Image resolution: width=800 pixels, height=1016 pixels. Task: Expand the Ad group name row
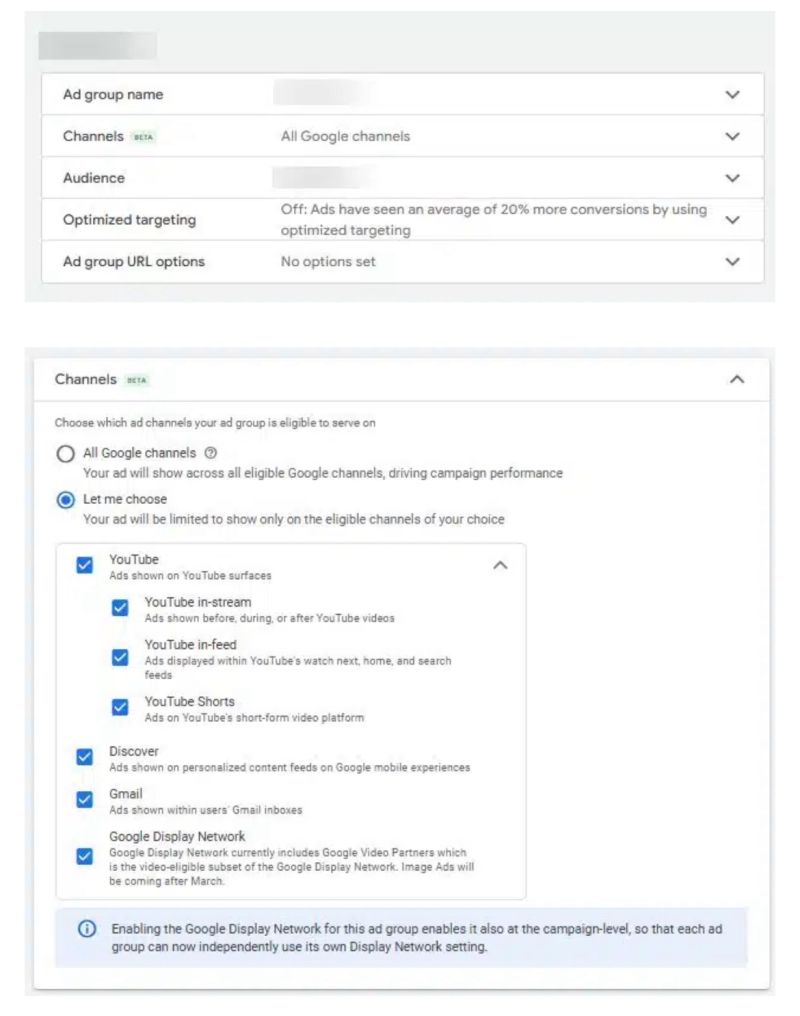click(732, 94)
